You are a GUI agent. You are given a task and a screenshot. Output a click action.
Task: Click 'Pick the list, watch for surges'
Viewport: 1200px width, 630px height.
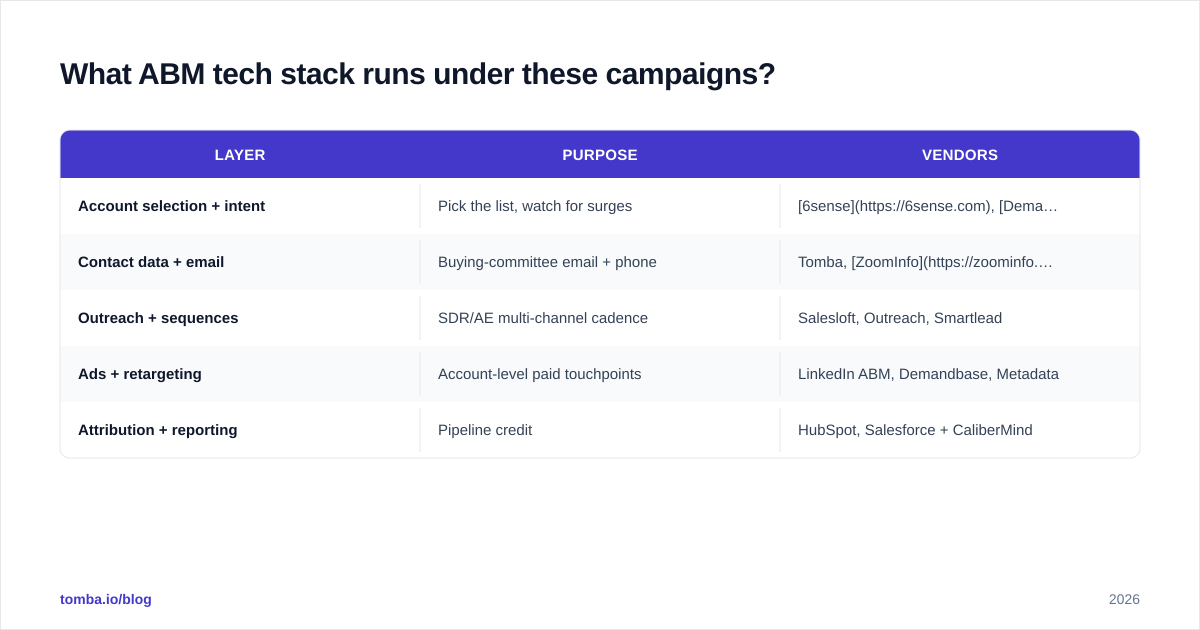[x=535, y=206]
